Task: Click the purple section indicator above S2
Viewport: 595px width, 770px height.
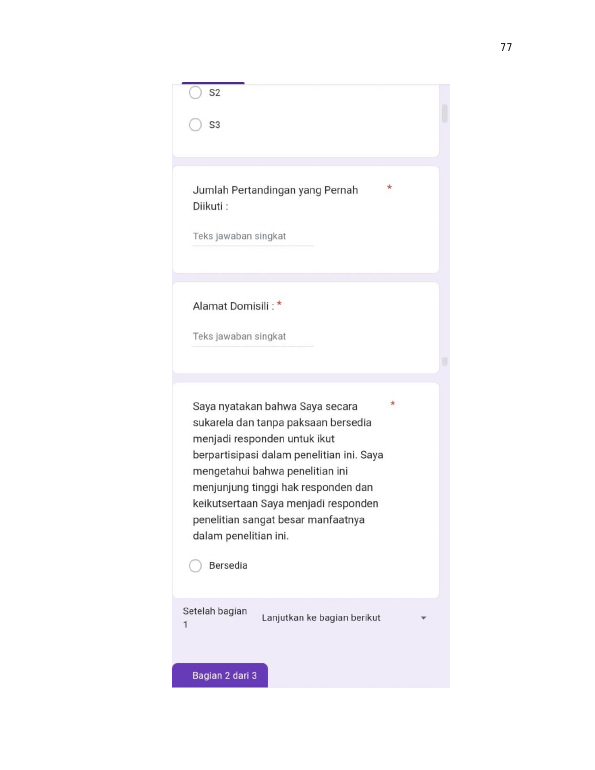Action: (x=213, y=83)
